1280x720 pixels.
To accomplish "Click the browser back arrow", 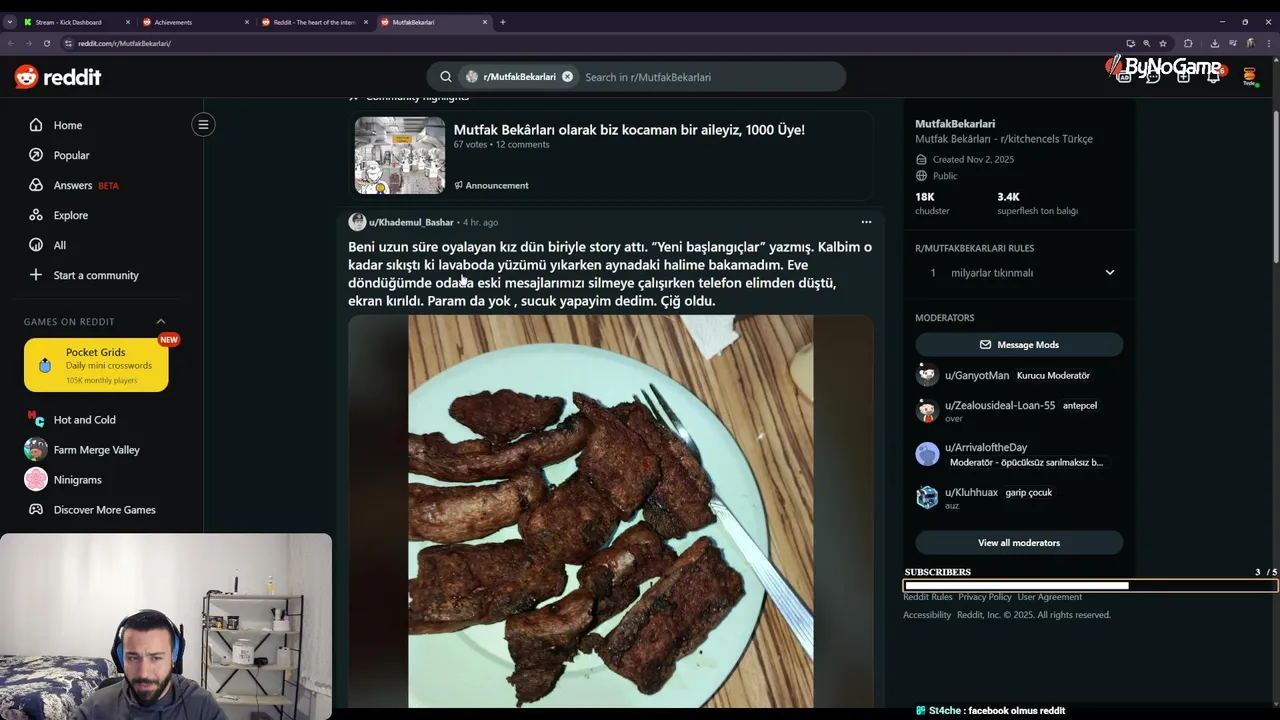I will tap(11, 43).
